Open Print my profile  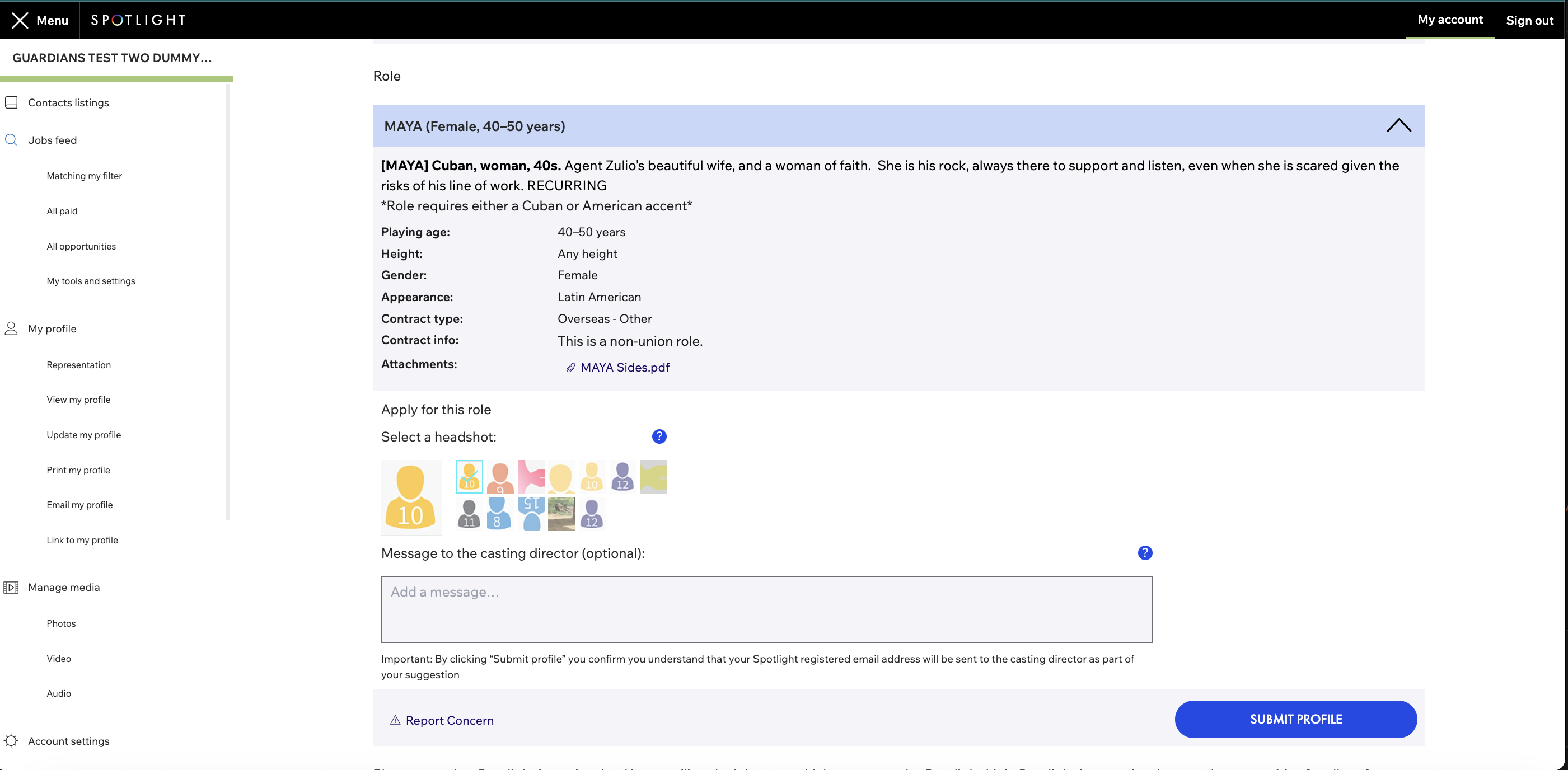tap(78, 471)
